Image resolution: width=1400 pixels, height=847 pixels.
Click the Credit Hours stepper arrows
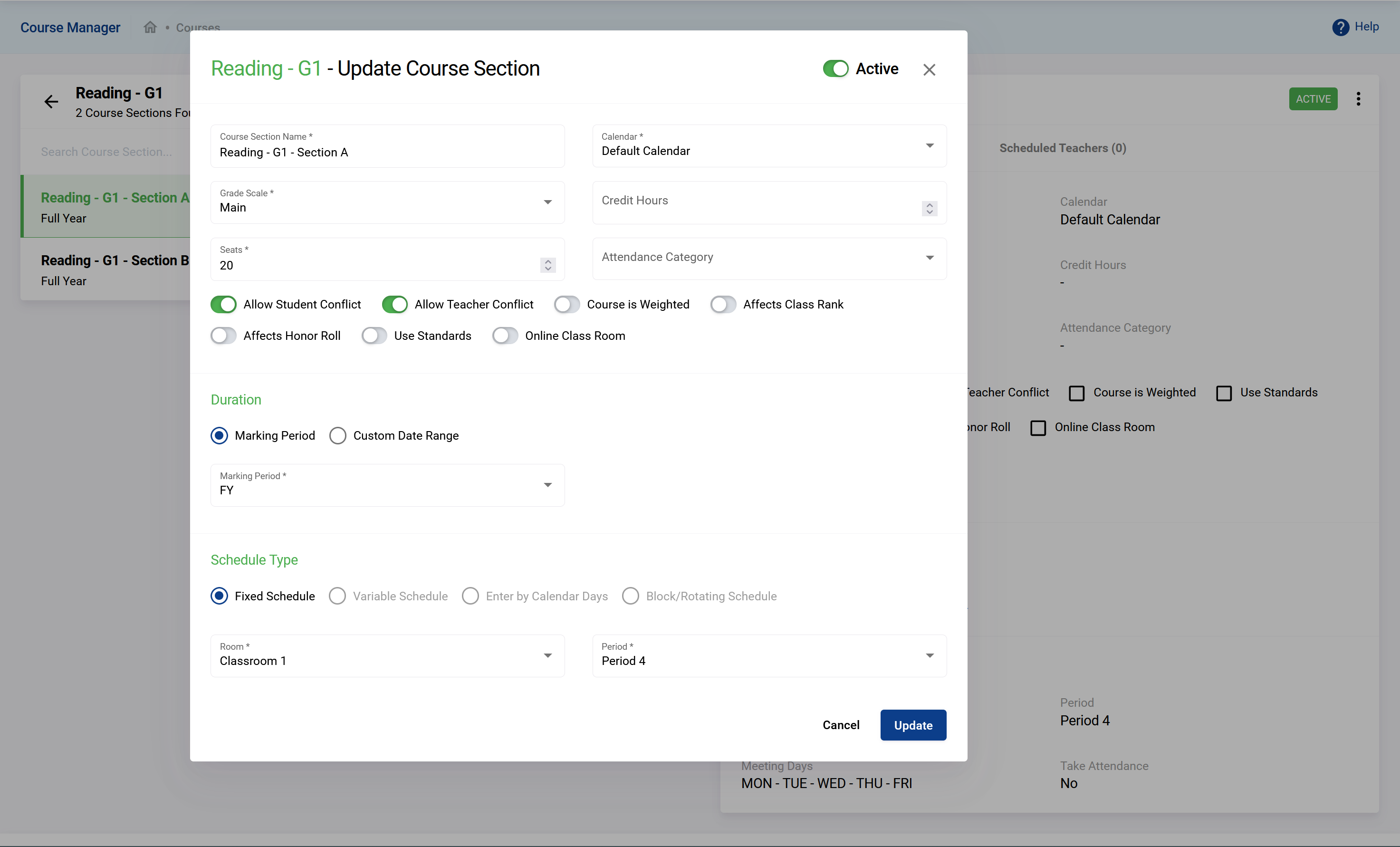tap(929, 209)
